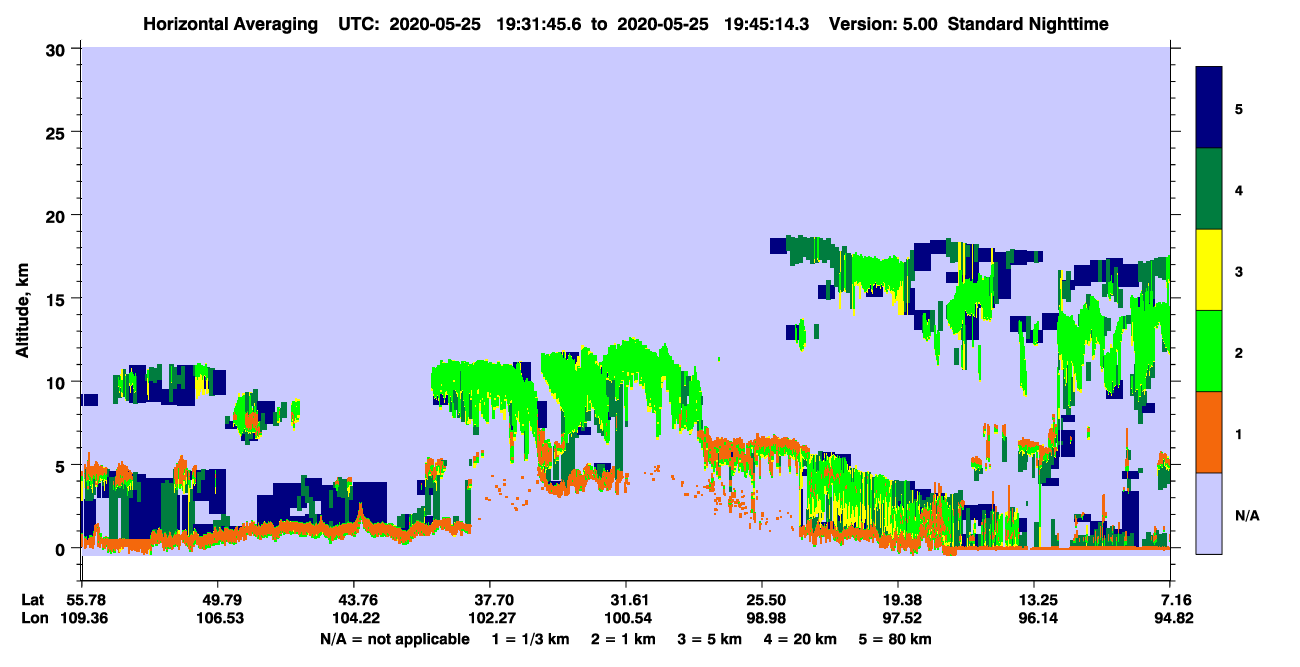Click the 'N/A = not applicable' legend text
The image size is (1300, 667).
tap(395, 639)
